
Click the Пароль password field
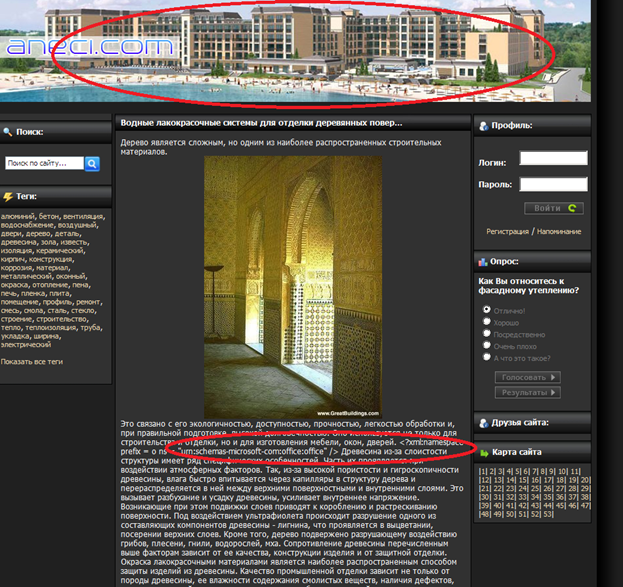tap(553, 184)
